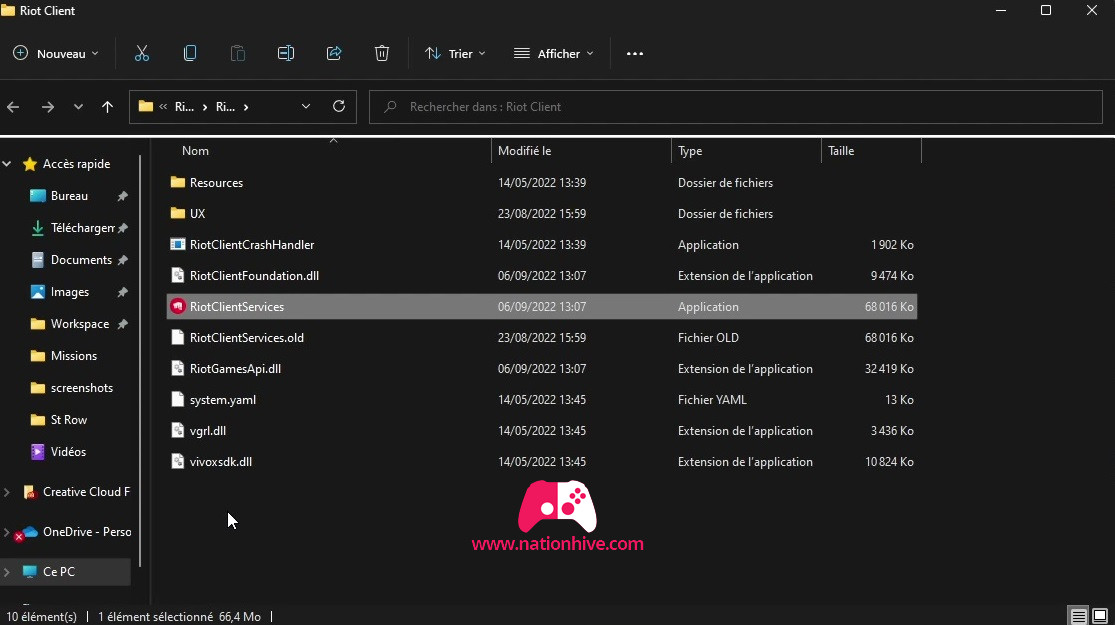Click the chevron after last breadcrumb
Image resolution: width=1115 pixels, height=625 pixels.
(x=246, y=107)
